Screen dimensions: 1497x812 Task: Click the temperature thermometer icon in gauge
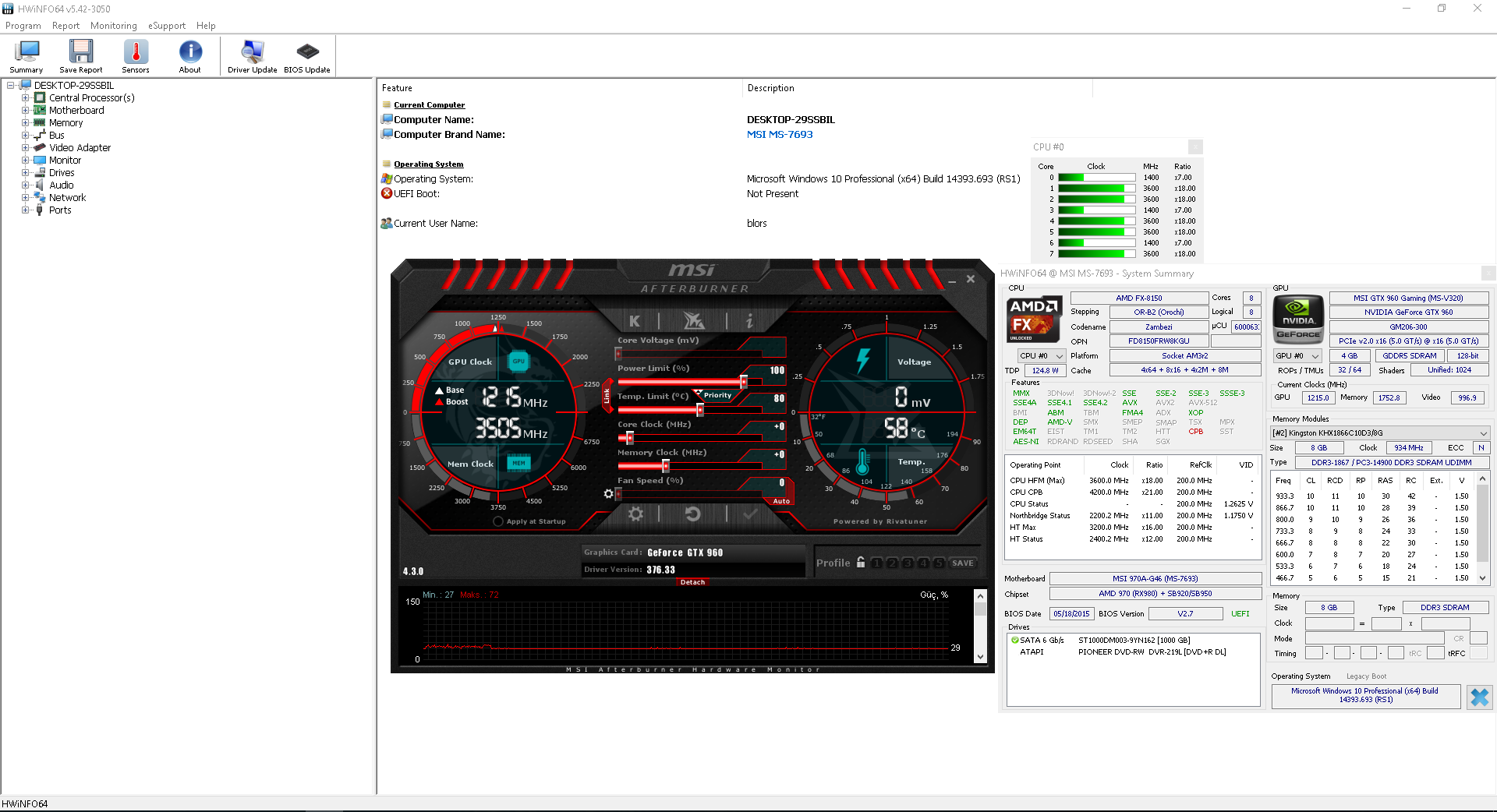[862, 461]
